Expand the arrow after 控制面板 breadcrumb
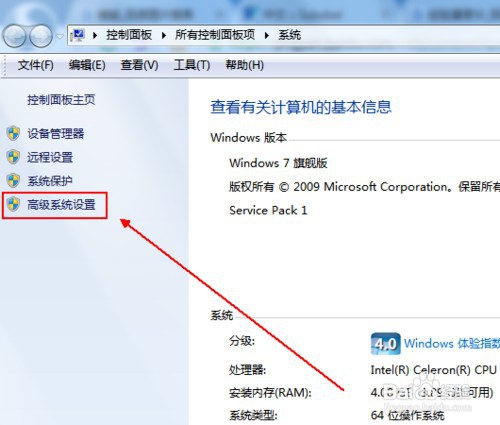Viewport: 500px width, 425px height. tap(164, 35)
